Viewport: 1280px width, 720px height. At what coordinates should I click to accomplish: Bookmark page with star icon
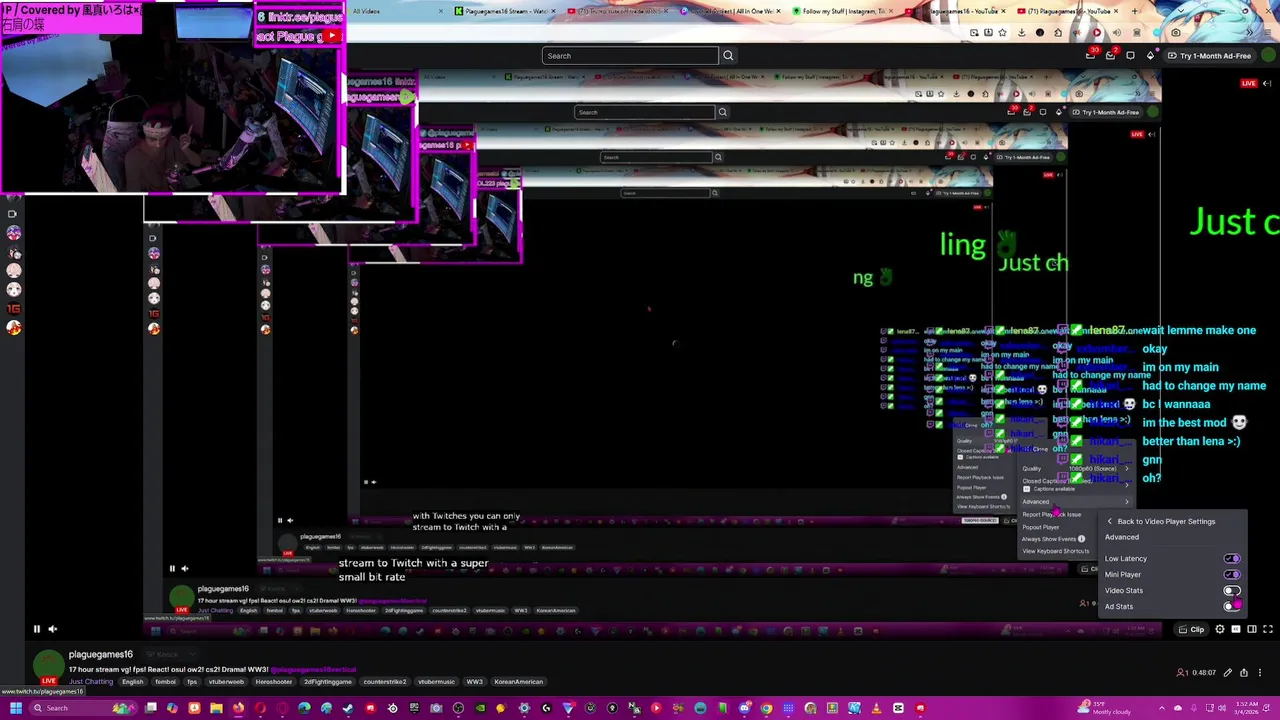(x=1002, y=33)
